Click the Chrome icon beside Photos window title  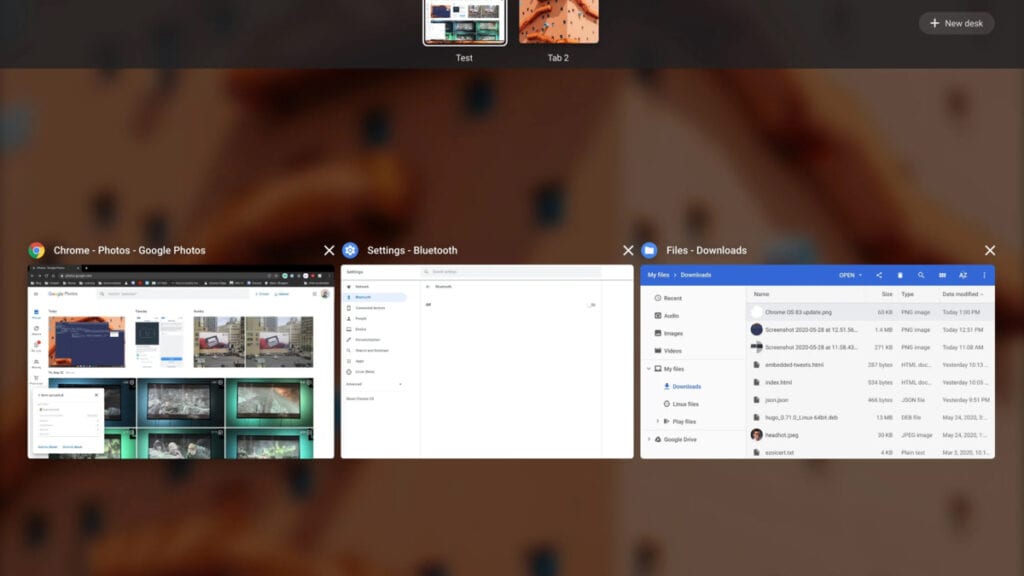tap(37, 250)
